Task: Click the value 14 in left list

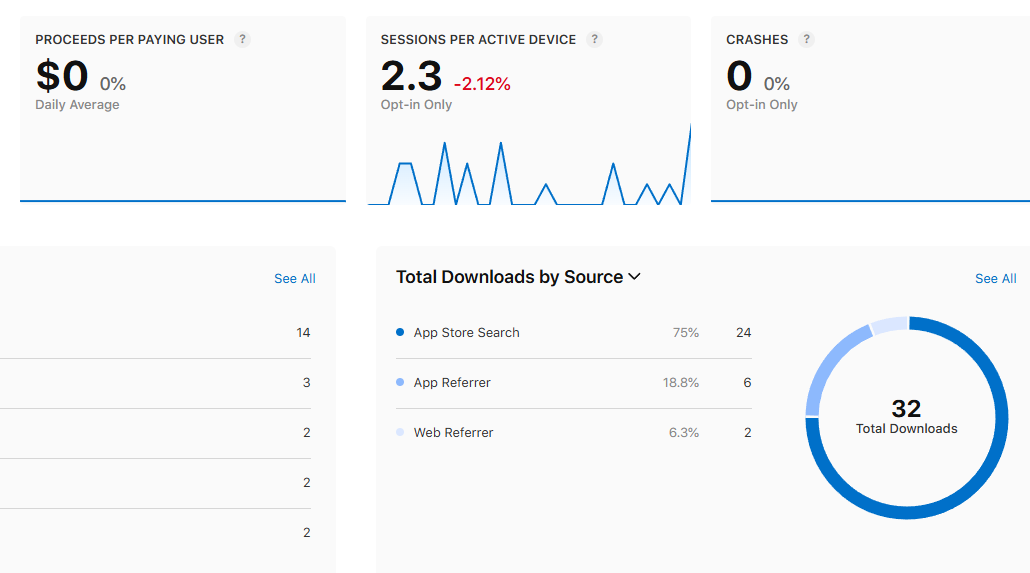Action: tap(303, 332)
